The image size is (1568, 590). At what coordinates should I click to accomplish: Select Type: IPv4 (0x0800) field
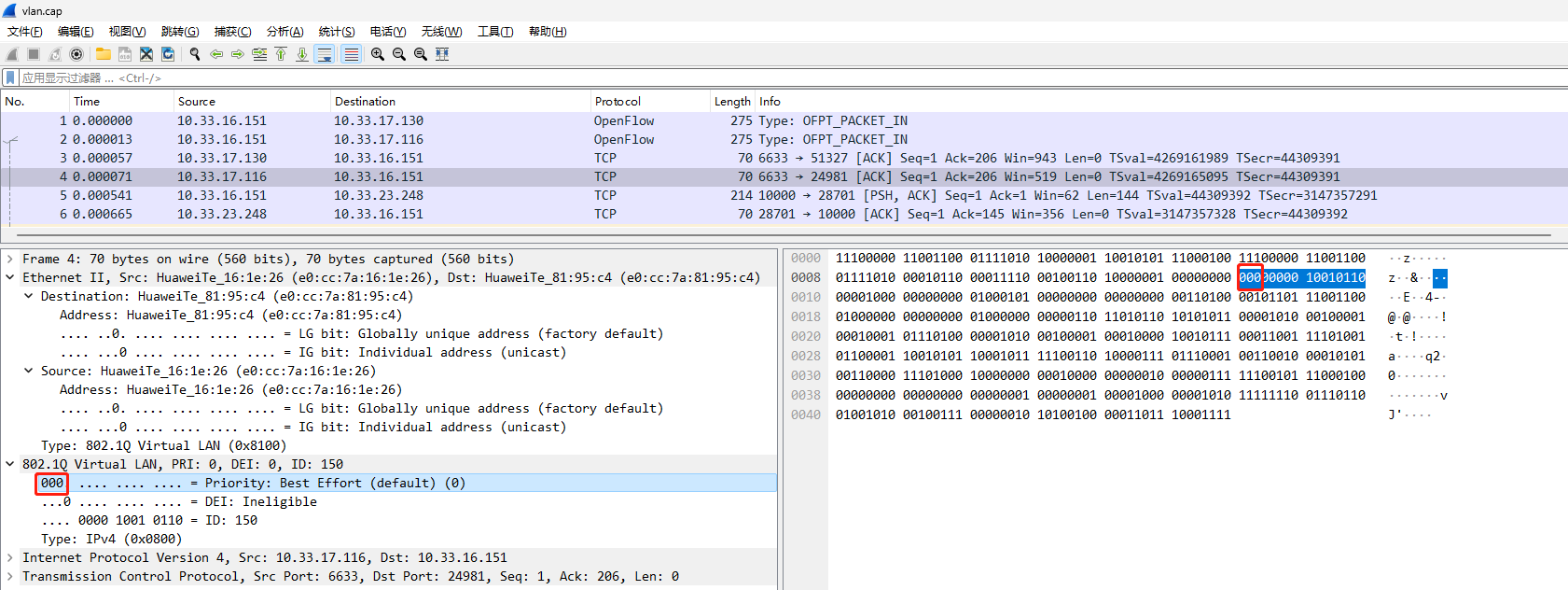pyautogui.click(x=111, y=539)
